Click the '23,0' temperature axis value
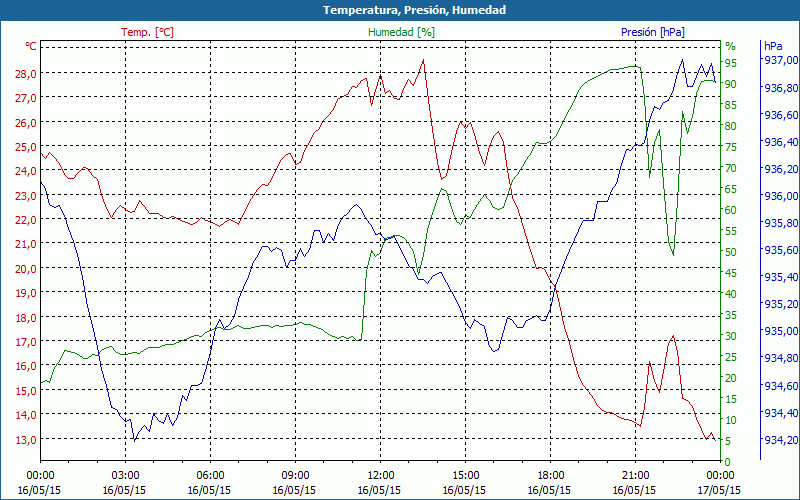The width and height of the screenshot is (800, 500). 27,196
